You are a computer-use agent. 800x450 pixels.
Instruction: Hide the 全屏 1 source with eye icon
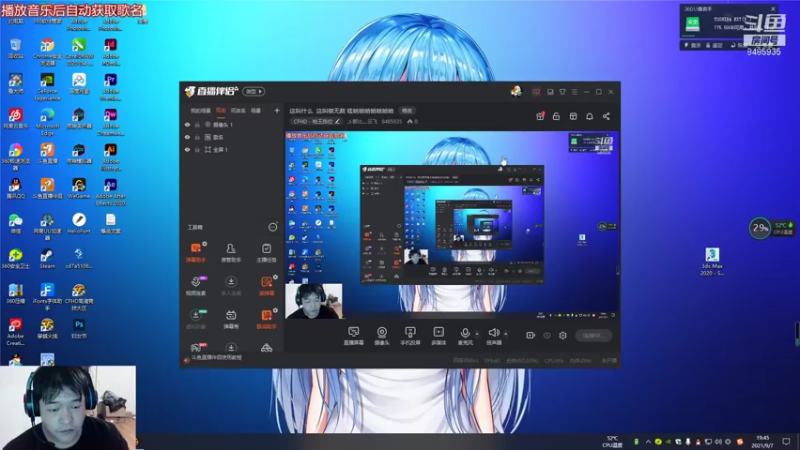tap(187, 149)
